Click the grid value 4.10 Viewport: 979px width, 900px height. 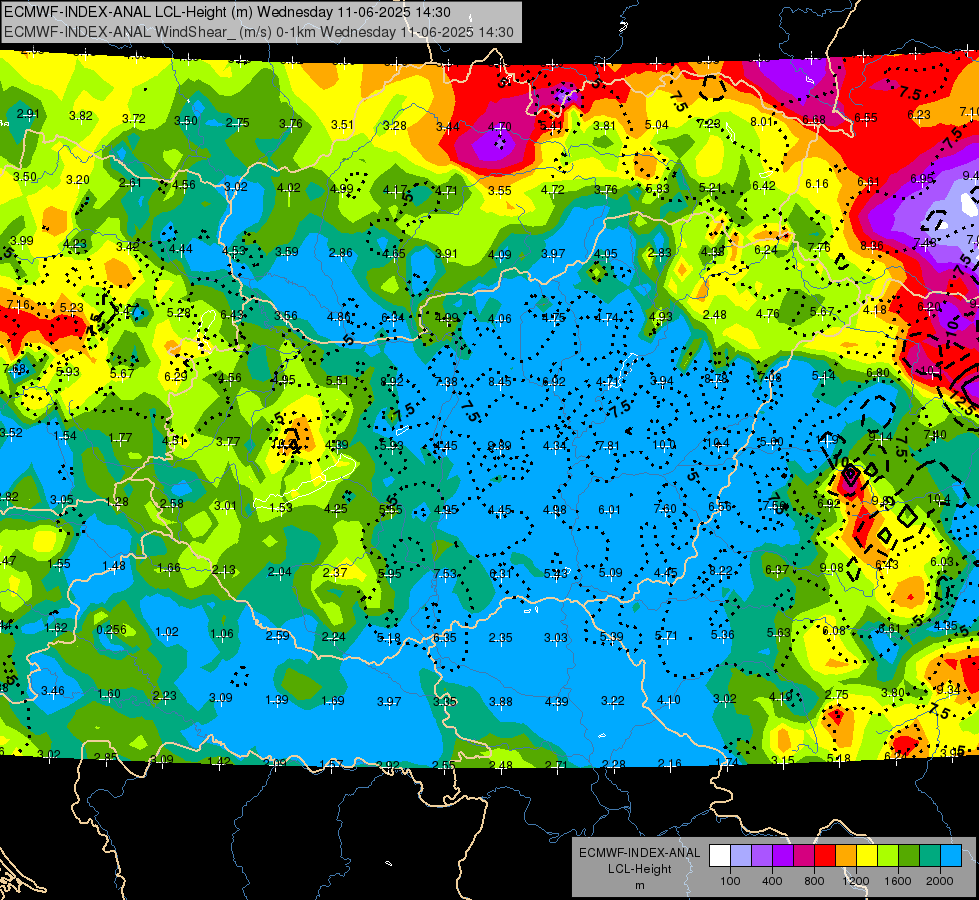668,700
